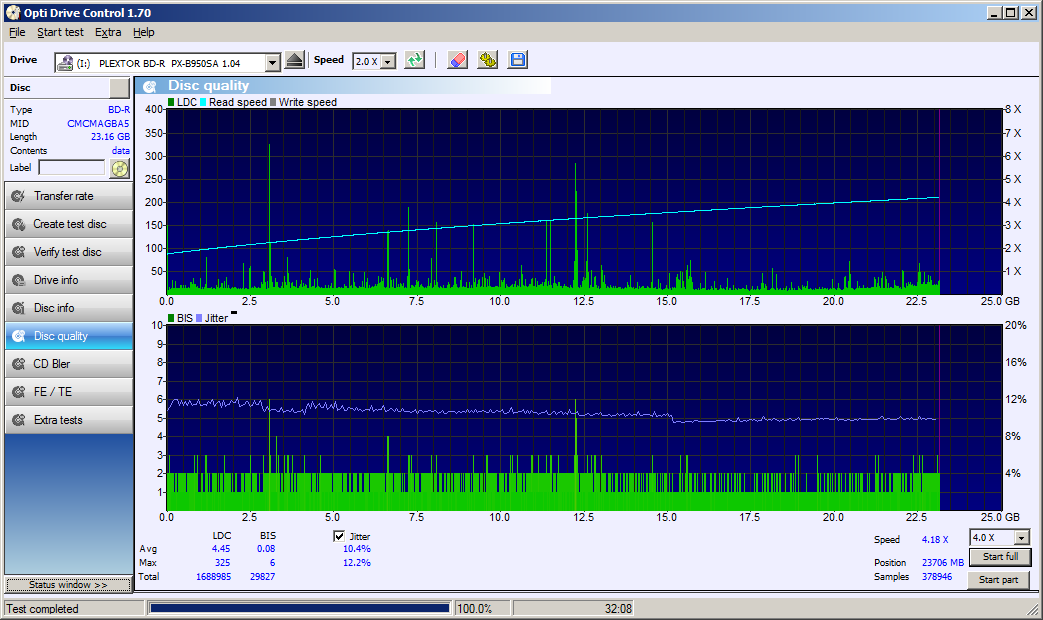
Task: Click the yellow options icon in the toolbar
Action: [488, 61]
